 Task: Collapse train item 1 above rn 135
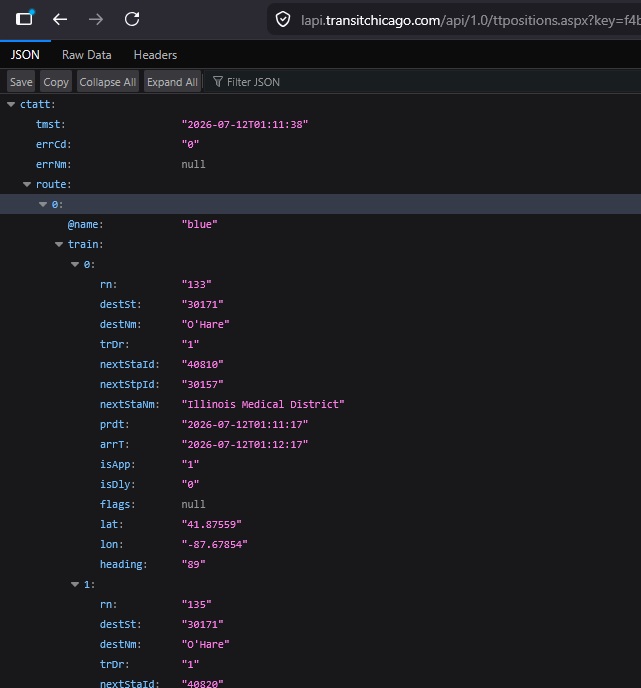point(75,584)
